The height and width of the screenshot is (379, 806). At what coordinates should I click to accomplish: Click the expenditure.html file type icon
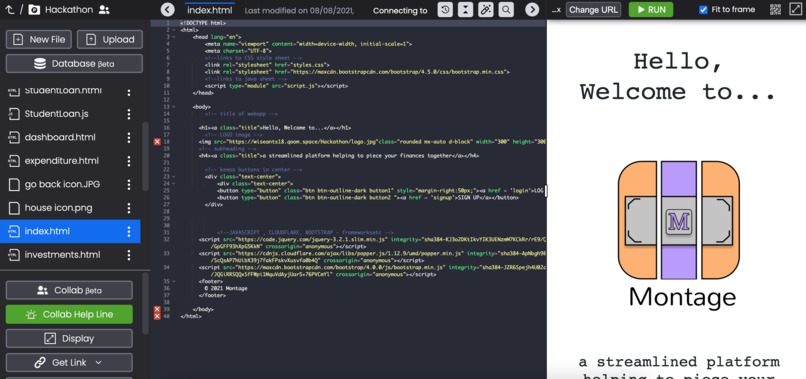[13, 161]
